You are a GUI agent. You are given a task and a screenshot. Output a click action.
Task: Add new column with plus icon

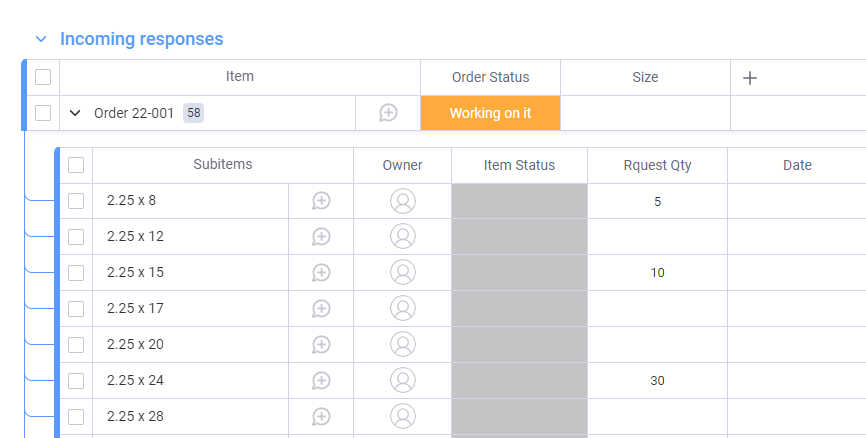749,78
